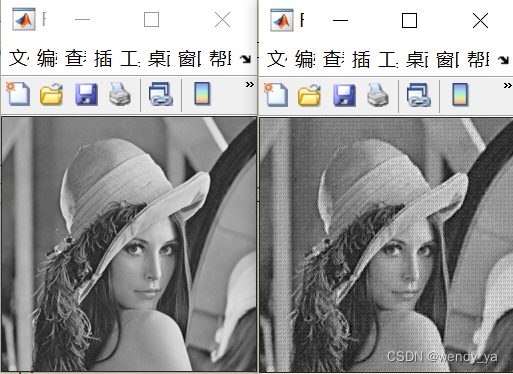Screen dimensions: 513x374
Task: Open 帮助 (Help) menu in right window
Action: [x=478, y=59]
